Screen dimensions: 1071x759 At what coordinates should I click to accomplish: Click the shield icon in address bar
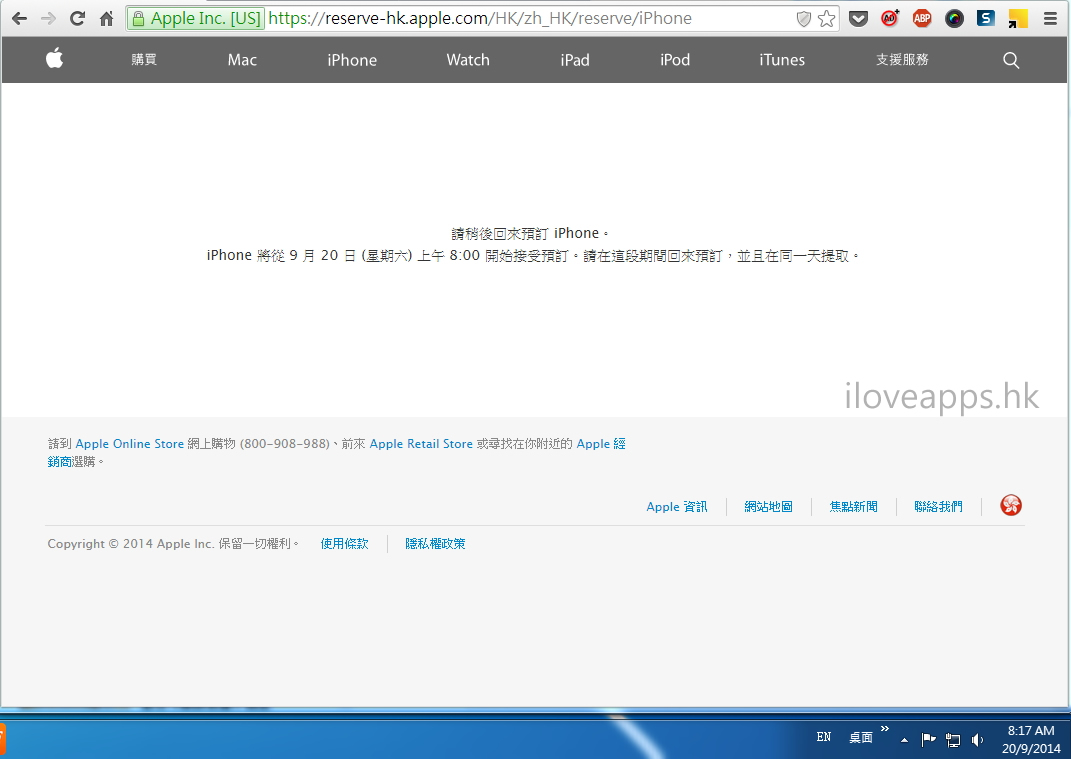click(x=804, y=19)
